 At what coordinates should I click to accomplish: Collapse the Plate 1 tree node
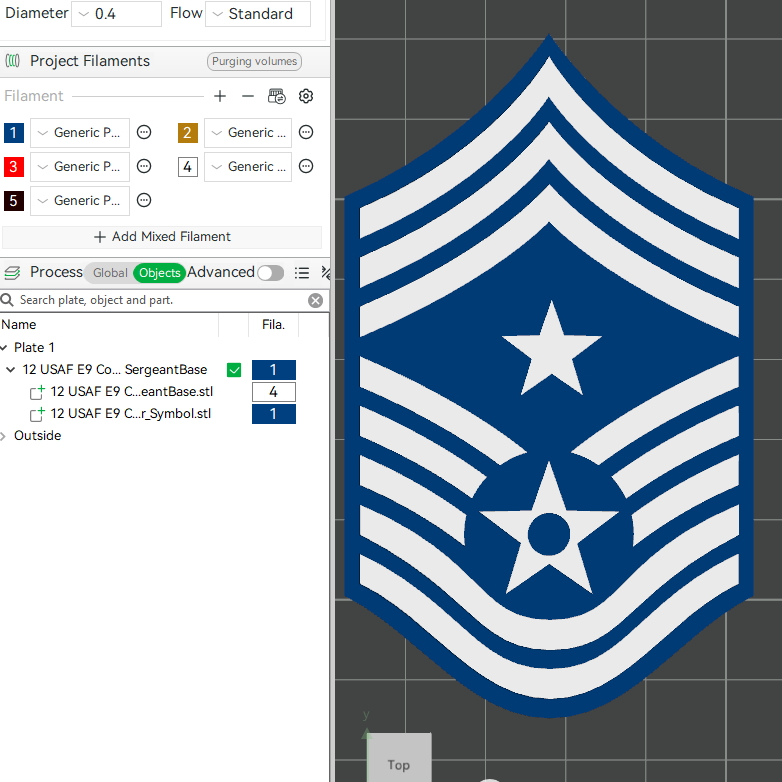4,347
